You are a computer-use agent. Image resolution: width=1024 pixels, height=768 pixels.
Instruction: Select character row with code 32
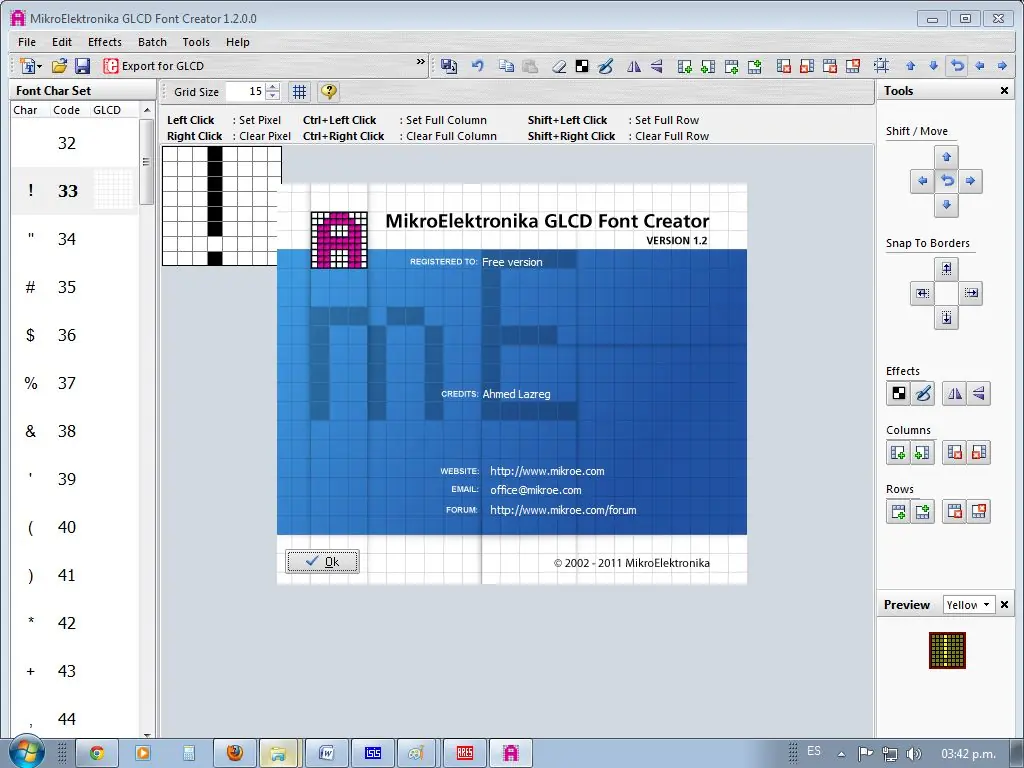74,143
